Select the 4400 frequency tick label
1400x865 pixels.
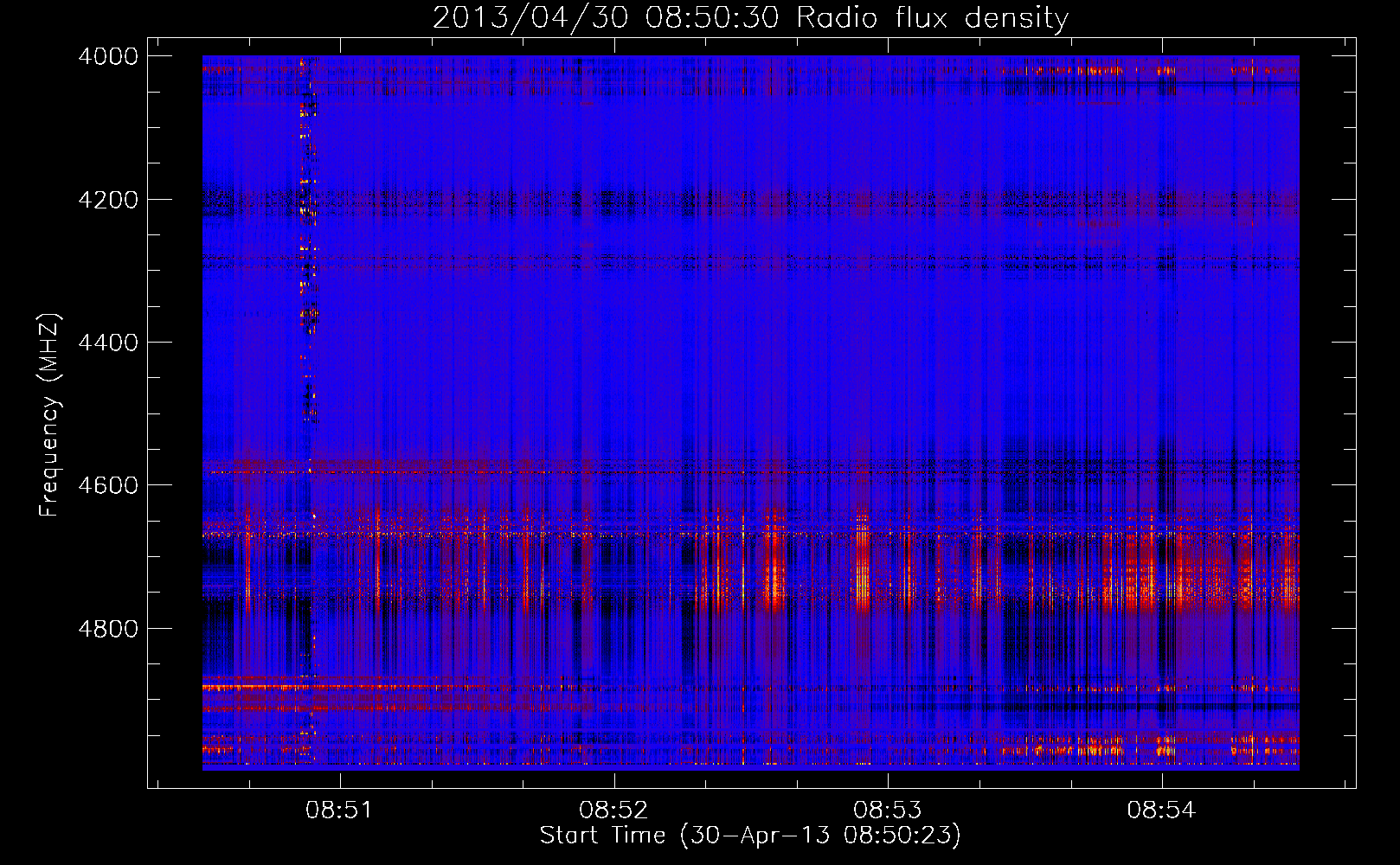(x=108, y=343)
